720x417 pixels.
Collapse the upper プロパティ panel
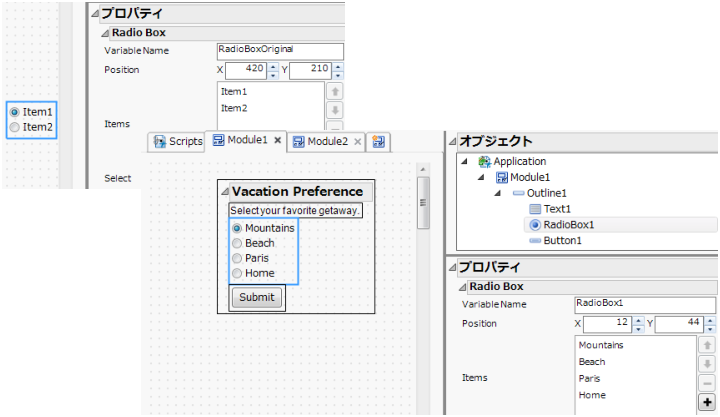click(95, 13)
